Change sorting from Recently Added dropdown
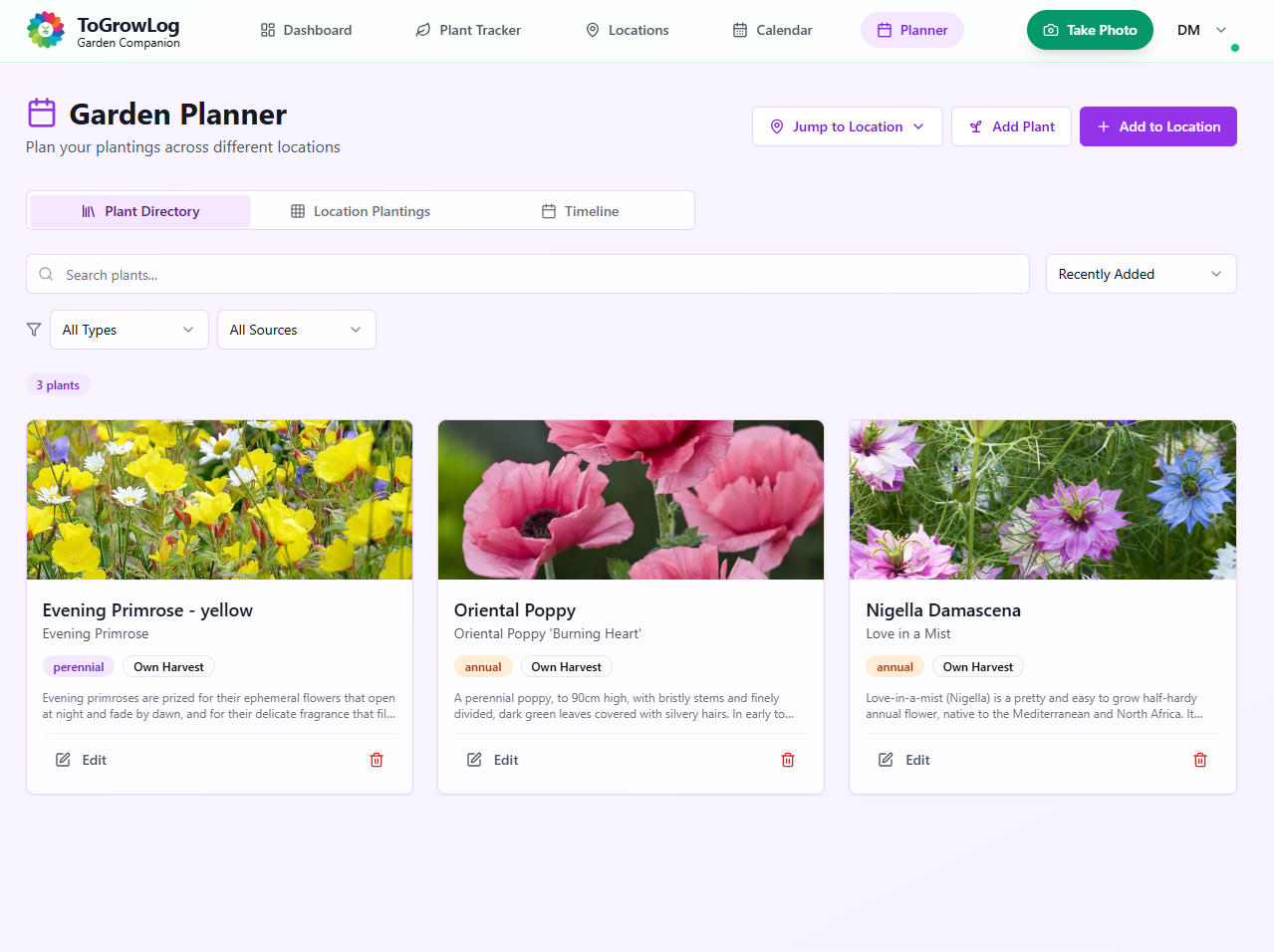This screenshot has height=952, width=1274. [1141, 274]
